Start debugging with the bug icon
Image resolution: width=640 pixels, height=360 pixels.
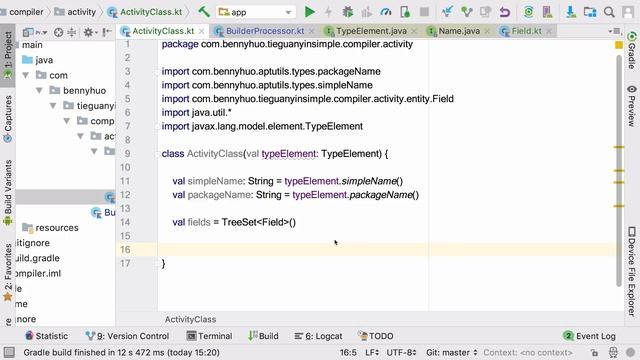coord(348,12)
